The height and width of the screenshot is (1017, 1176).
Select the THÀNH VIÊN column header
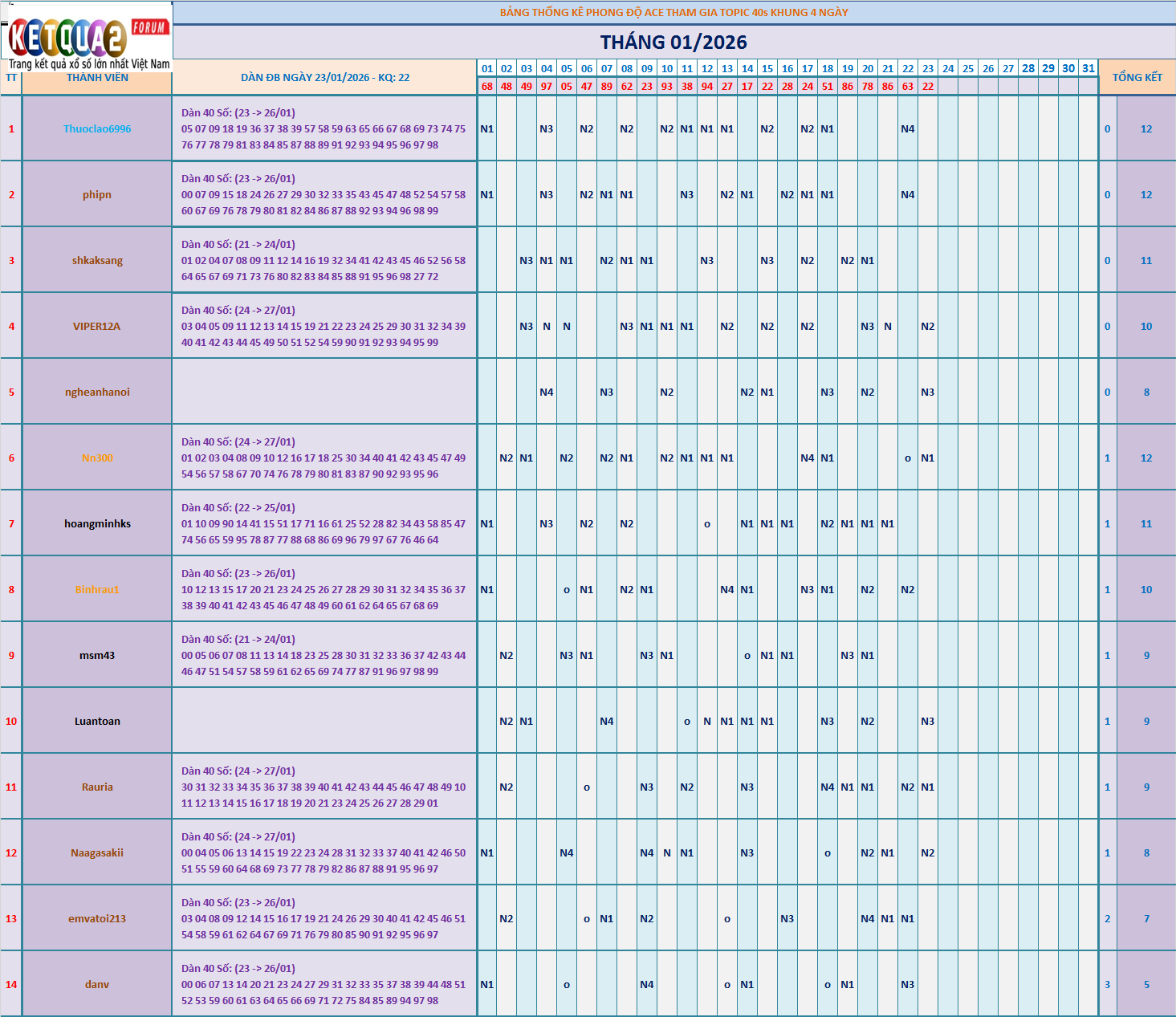pyautogui.click(x=97, y=78)
